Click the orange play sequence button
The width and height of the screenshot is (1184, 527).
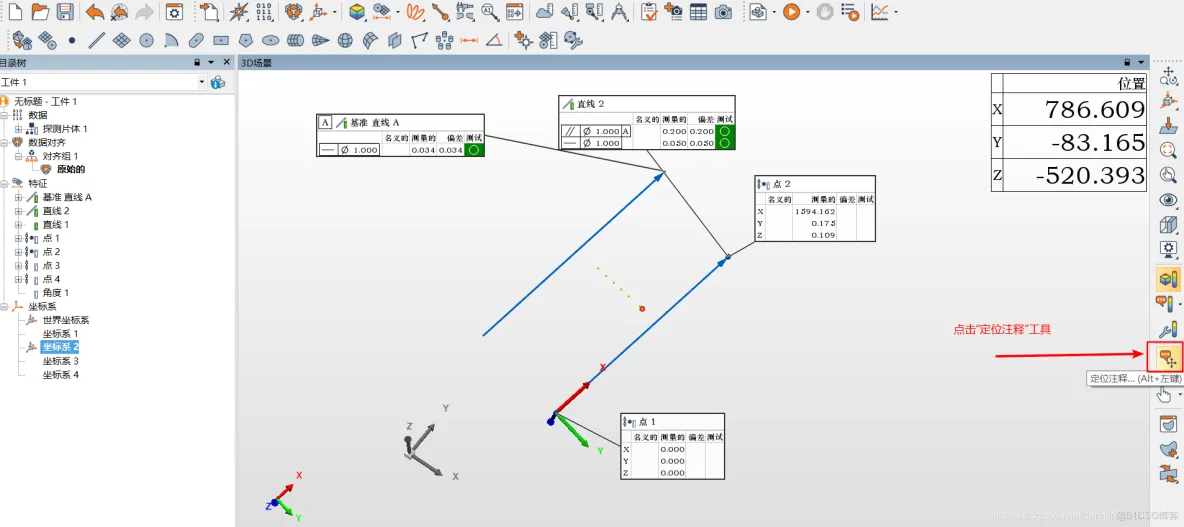coord(791,11)
